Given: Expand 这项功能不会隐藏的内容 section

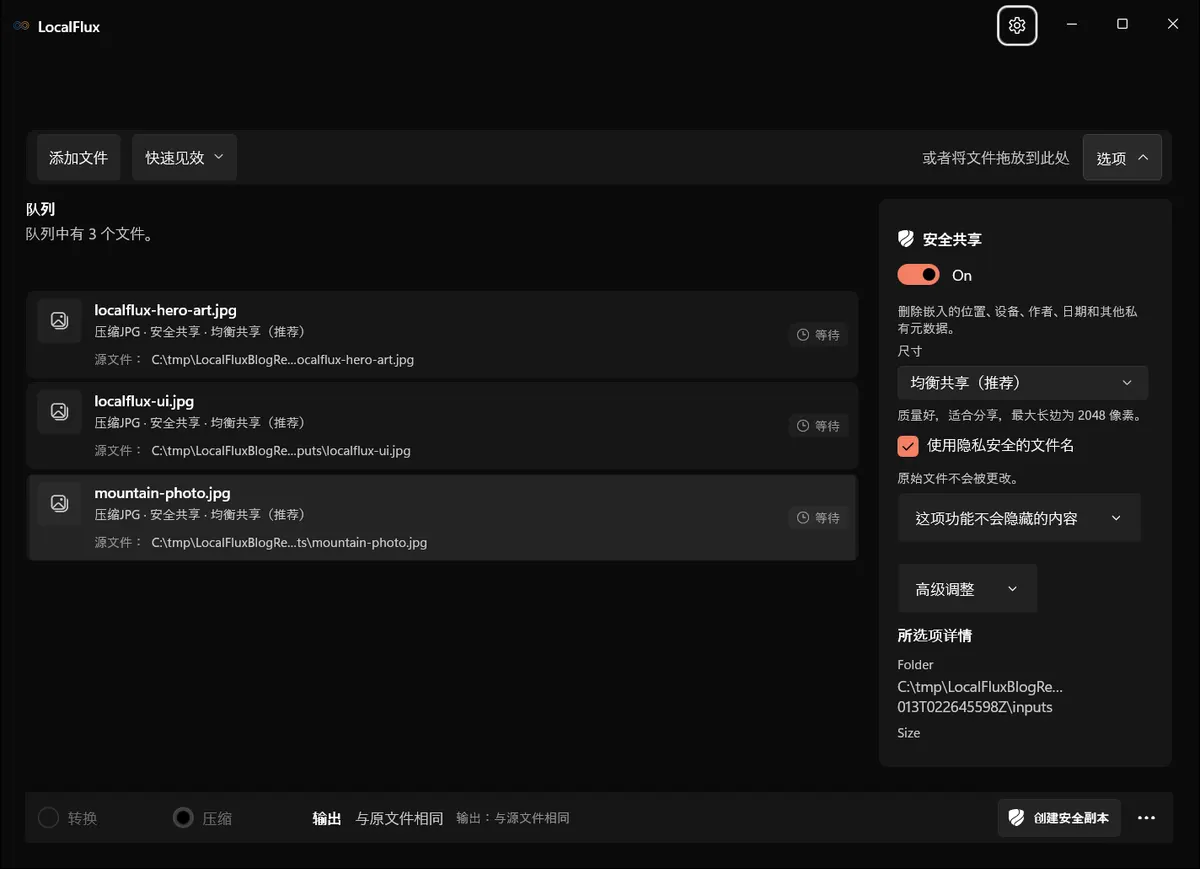Looking at the screenshot, I should 1019,518.
